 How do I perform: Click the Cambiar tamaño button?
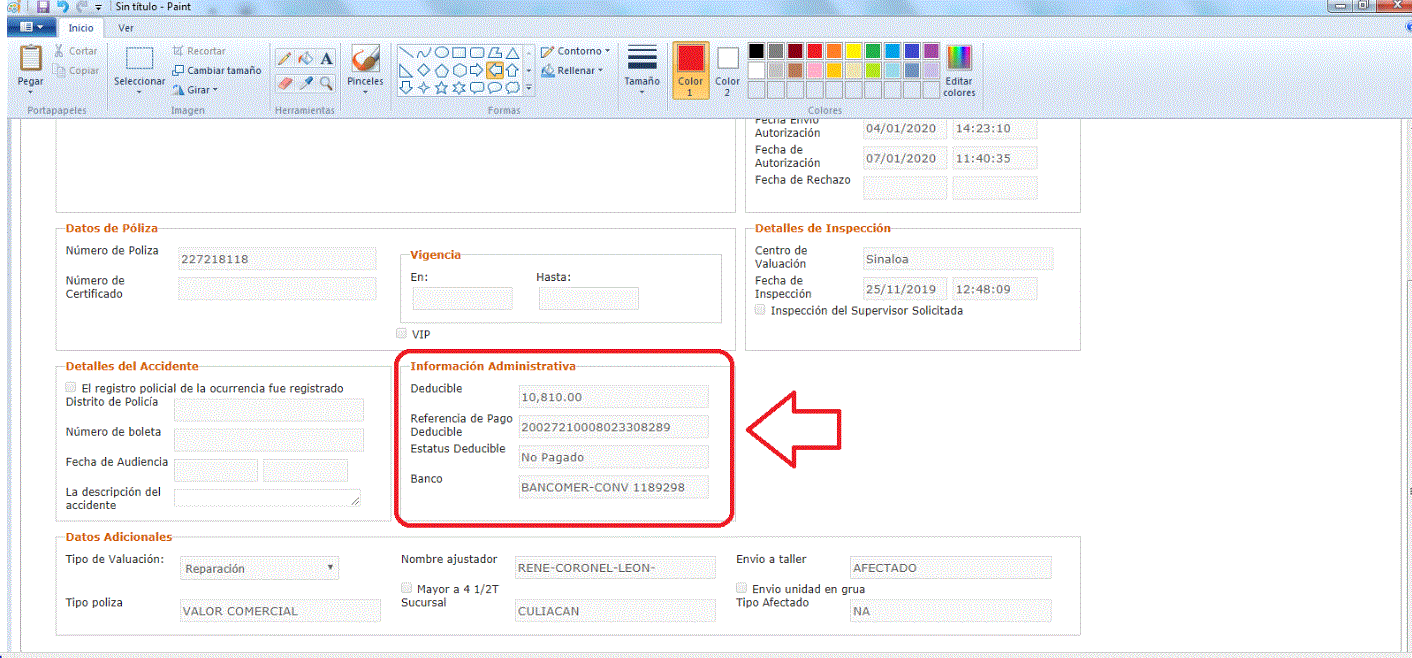coord(216,71)
